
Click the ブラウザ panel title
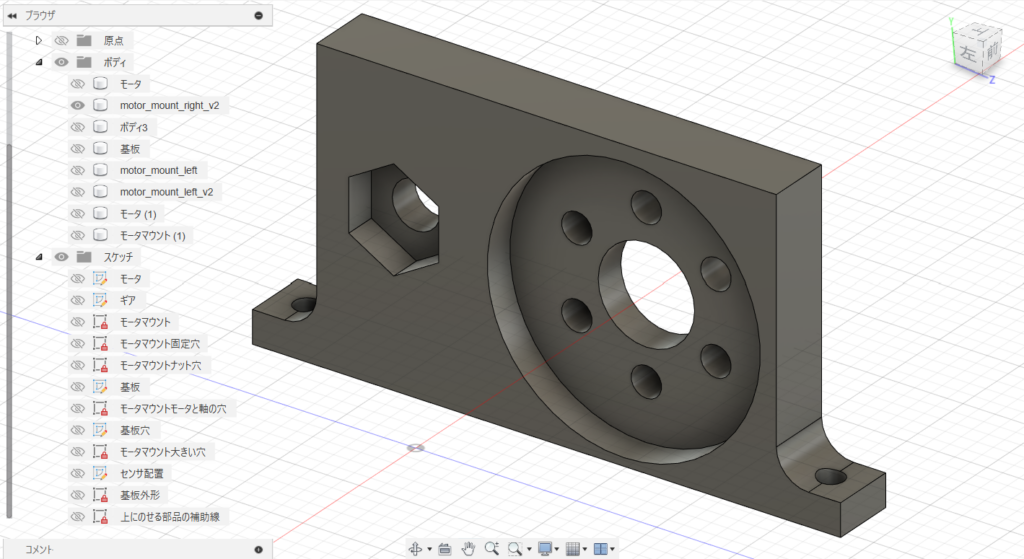click(x=40, y=15)
